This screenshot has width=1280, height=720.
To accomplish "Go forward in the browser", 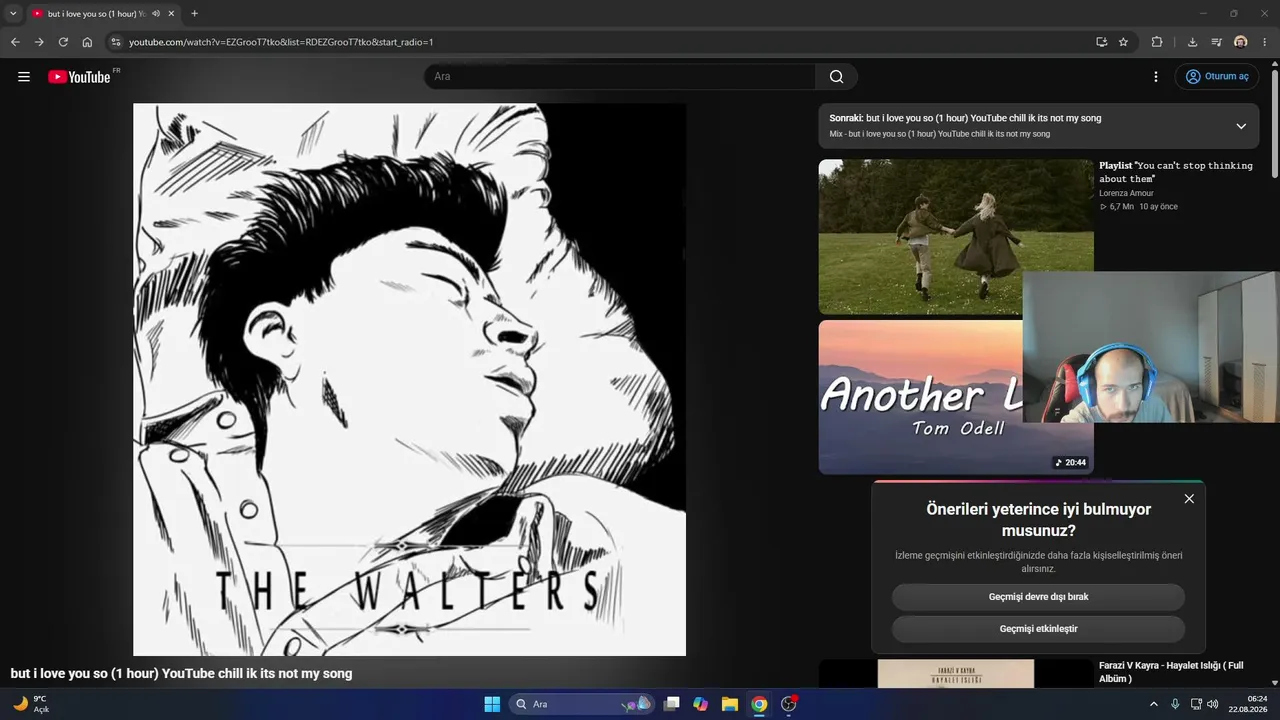I will pos(39,42).
